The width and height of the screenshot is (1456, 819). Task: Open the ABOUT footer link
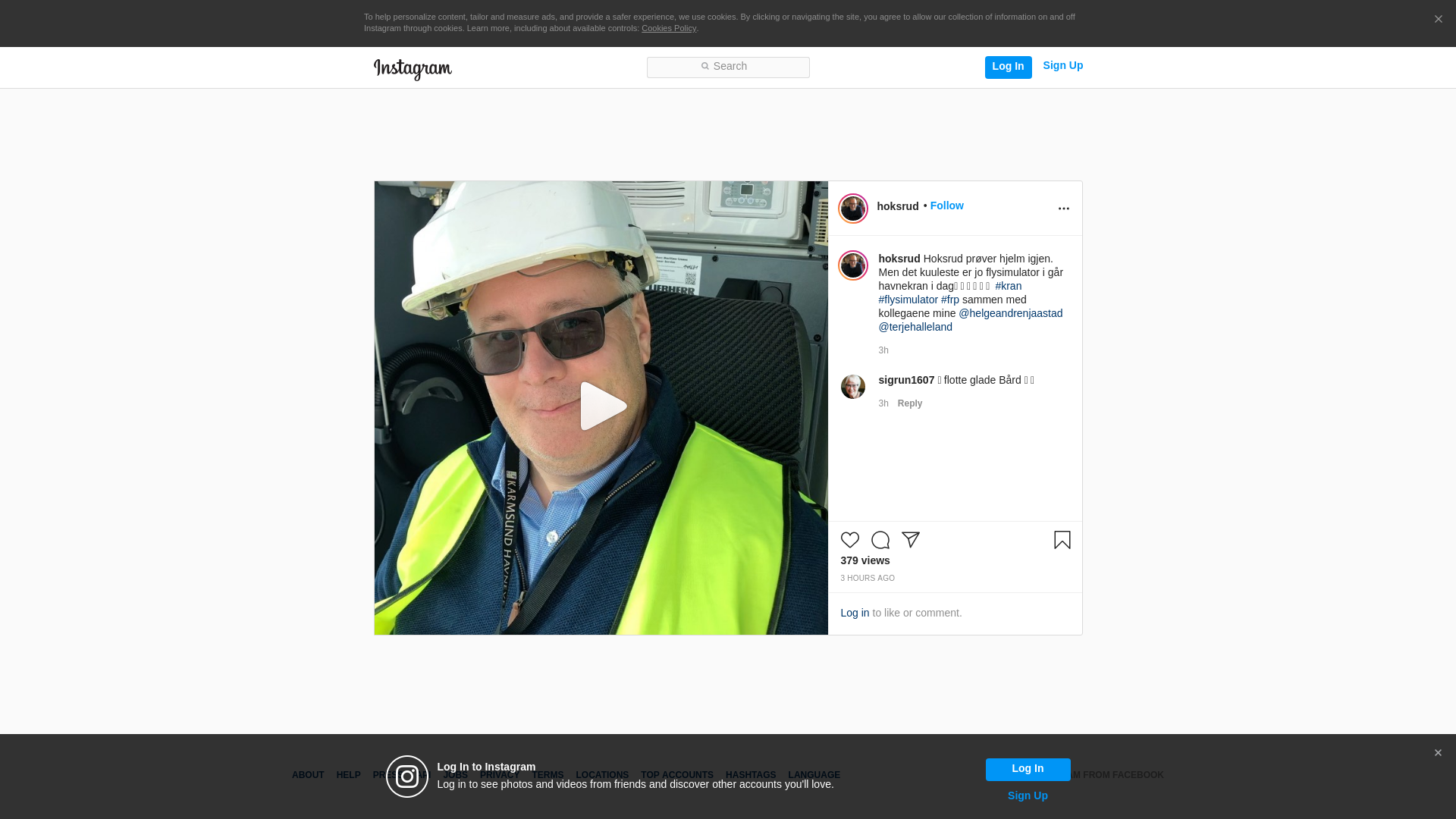click(308, 775)
